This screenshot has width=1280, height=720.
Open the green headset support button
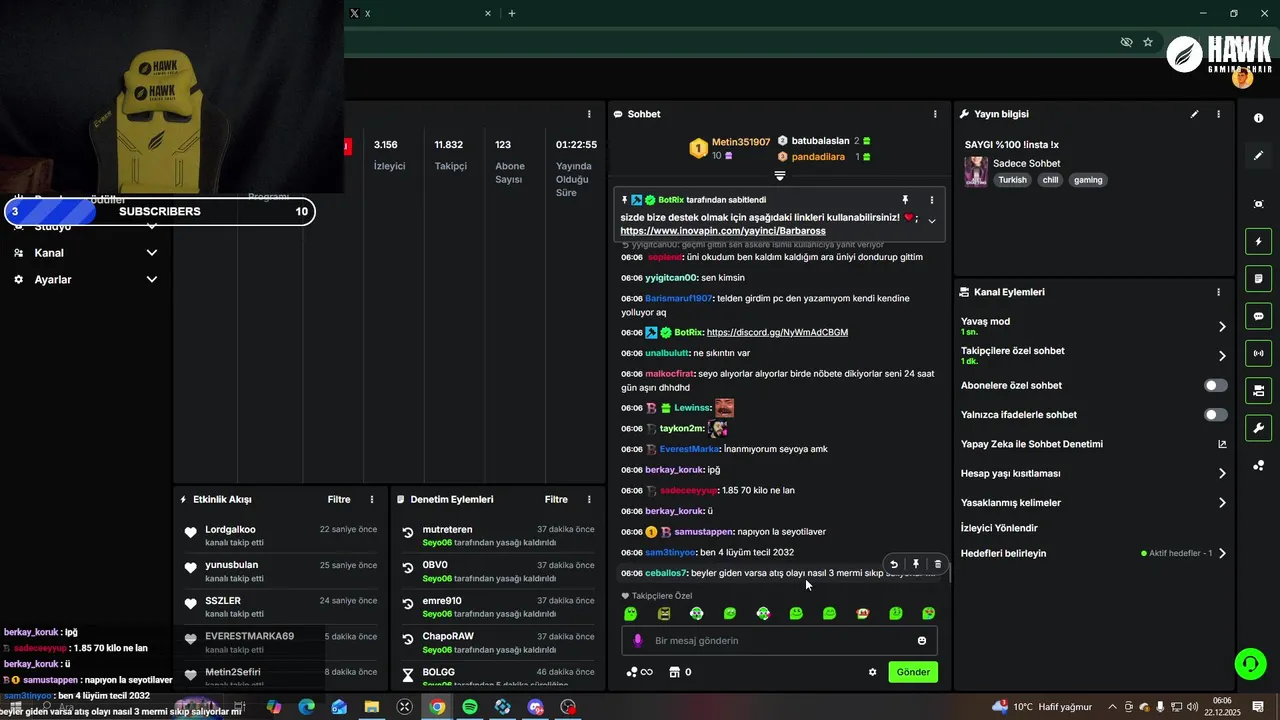(1248, 663)
